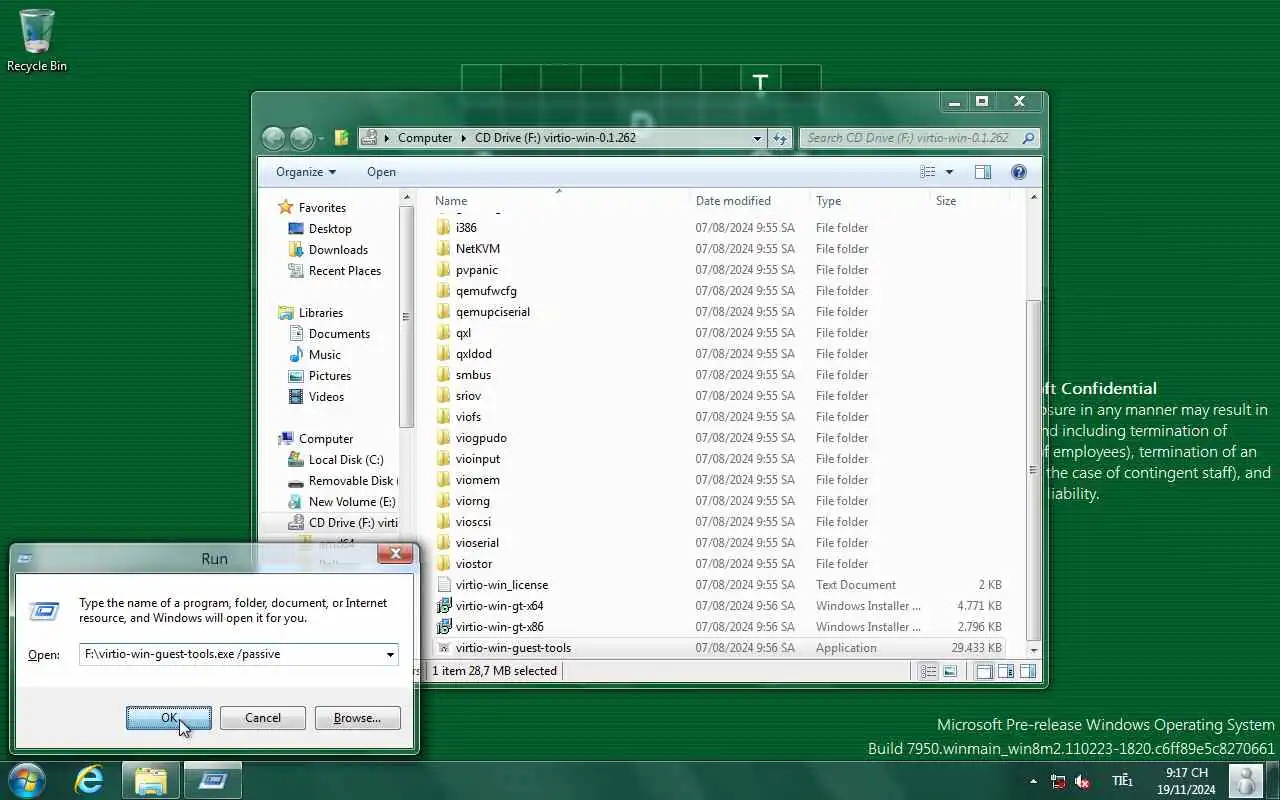Open the view options dropdown arrow
Viewport: 1280px width, 800px height.
coord(949,172)
